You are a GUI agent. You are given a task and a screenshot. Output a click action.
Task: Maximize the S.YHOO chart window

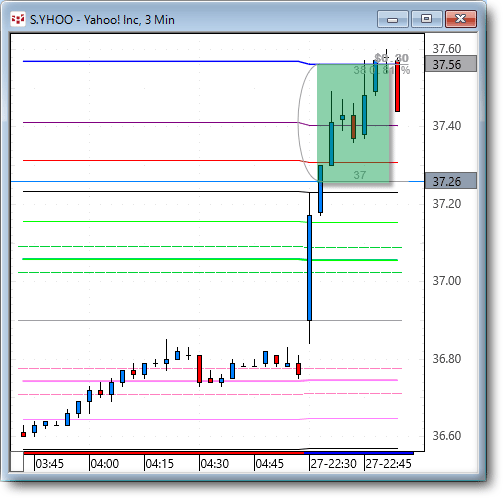click(426, 19)
